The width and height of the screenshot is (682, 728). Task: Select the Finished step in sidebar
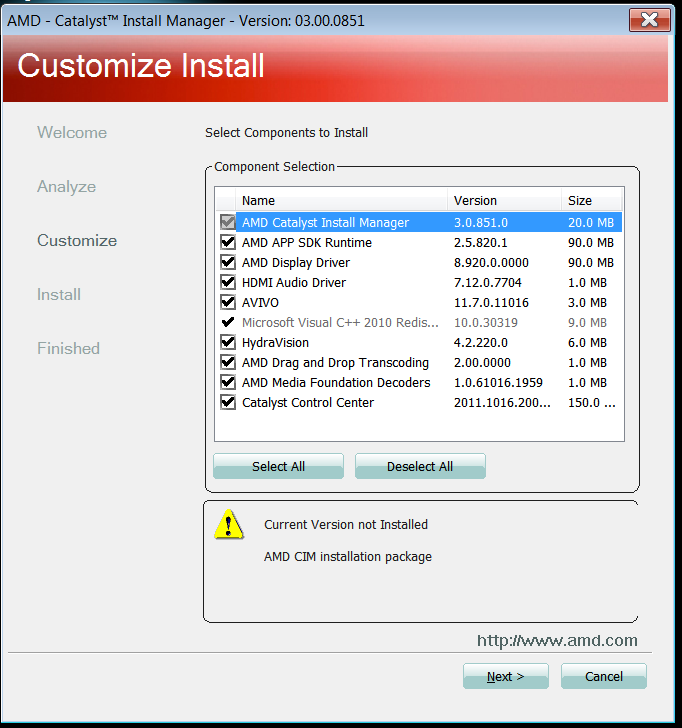pyautogui.click(x=68, y=348)
